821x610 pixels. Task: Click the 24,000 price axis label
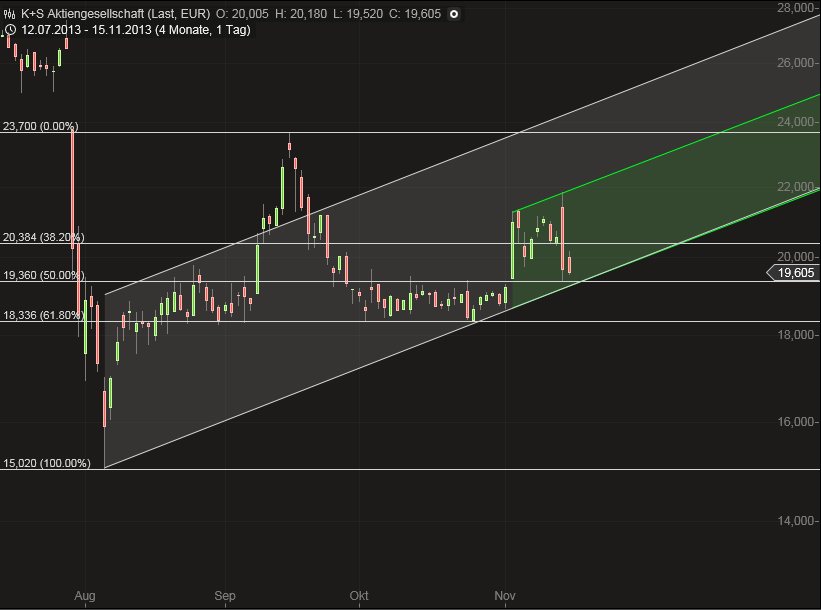pyautogui.click(x=797, y=121)
